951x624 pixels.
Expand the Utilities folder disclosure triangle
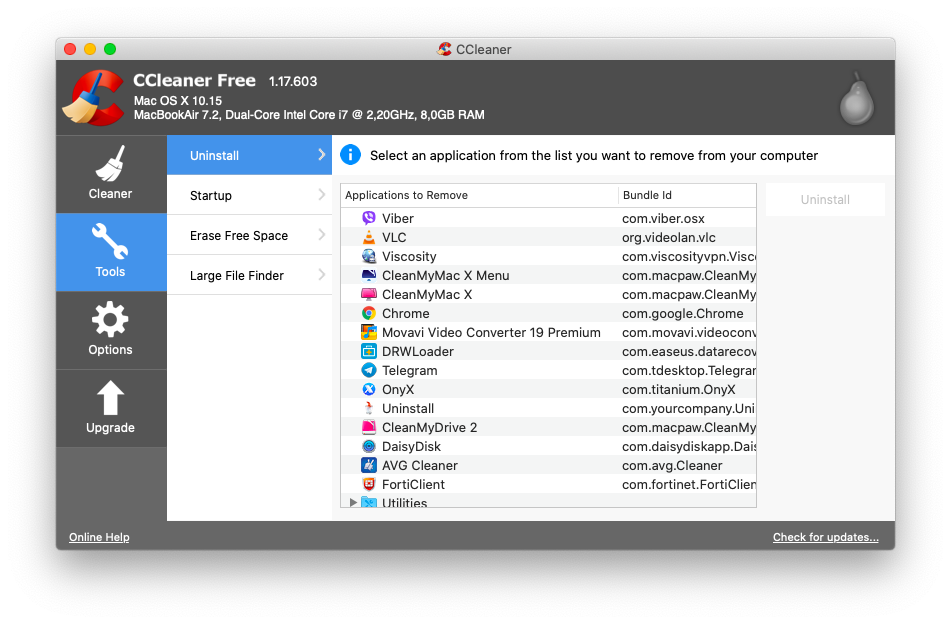pyautogui.click(x=353, y=502)
